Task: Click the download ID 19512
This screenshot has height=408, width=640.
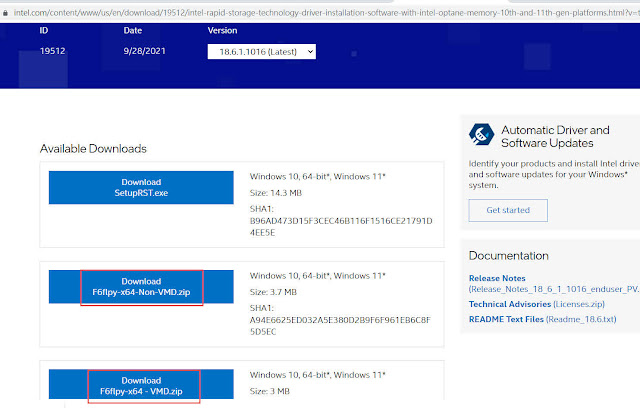Action: pyautogui.click(x=53, y=51)
